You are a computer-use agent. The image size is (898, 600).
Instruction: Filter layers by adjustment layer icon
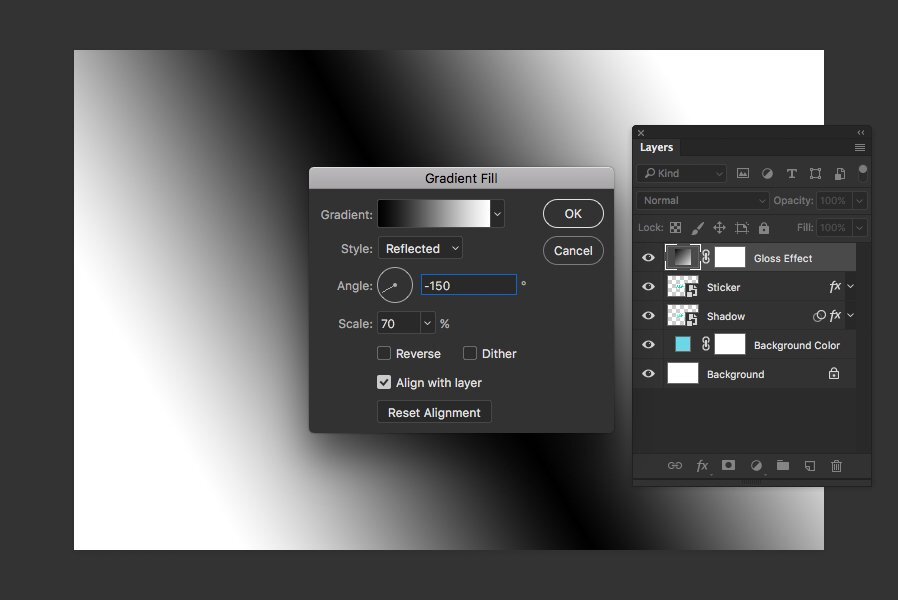tap(767, 173)
